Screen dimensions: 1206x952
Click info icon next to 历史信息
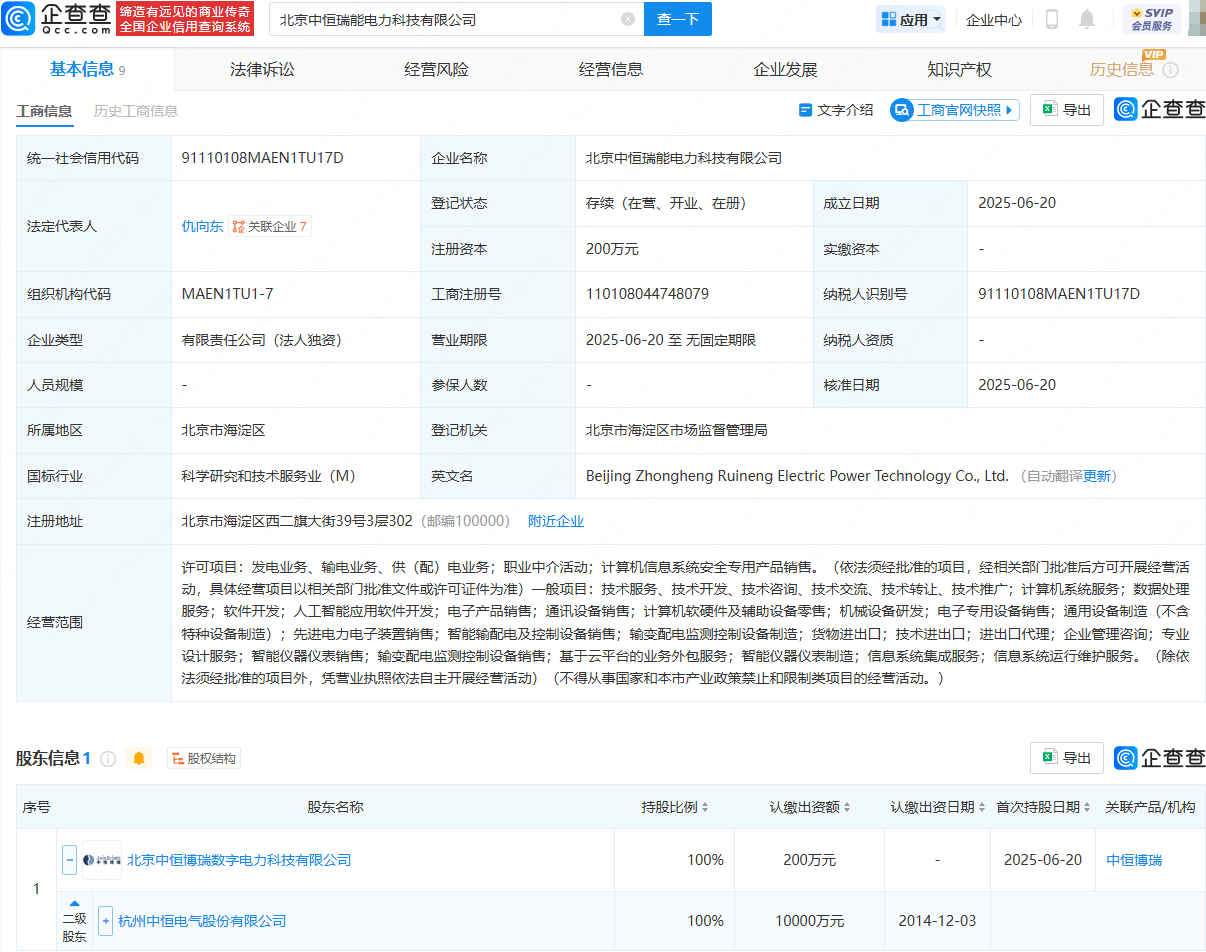1170,70
